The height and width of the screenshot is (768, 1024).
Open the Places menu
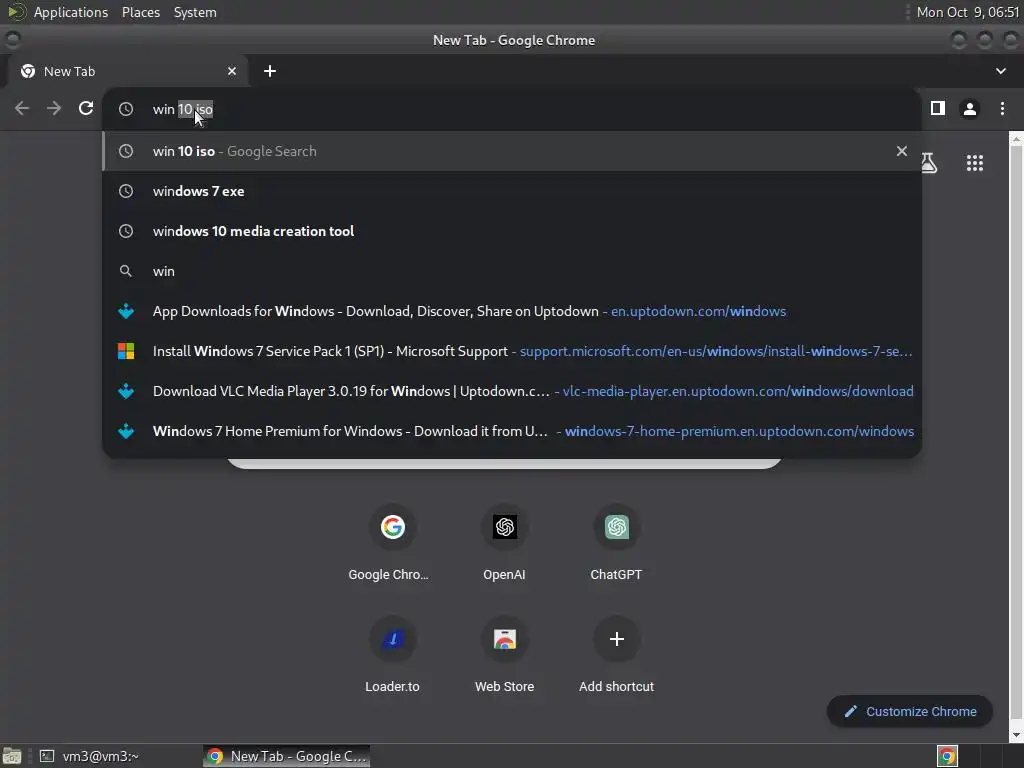(140, 12)
